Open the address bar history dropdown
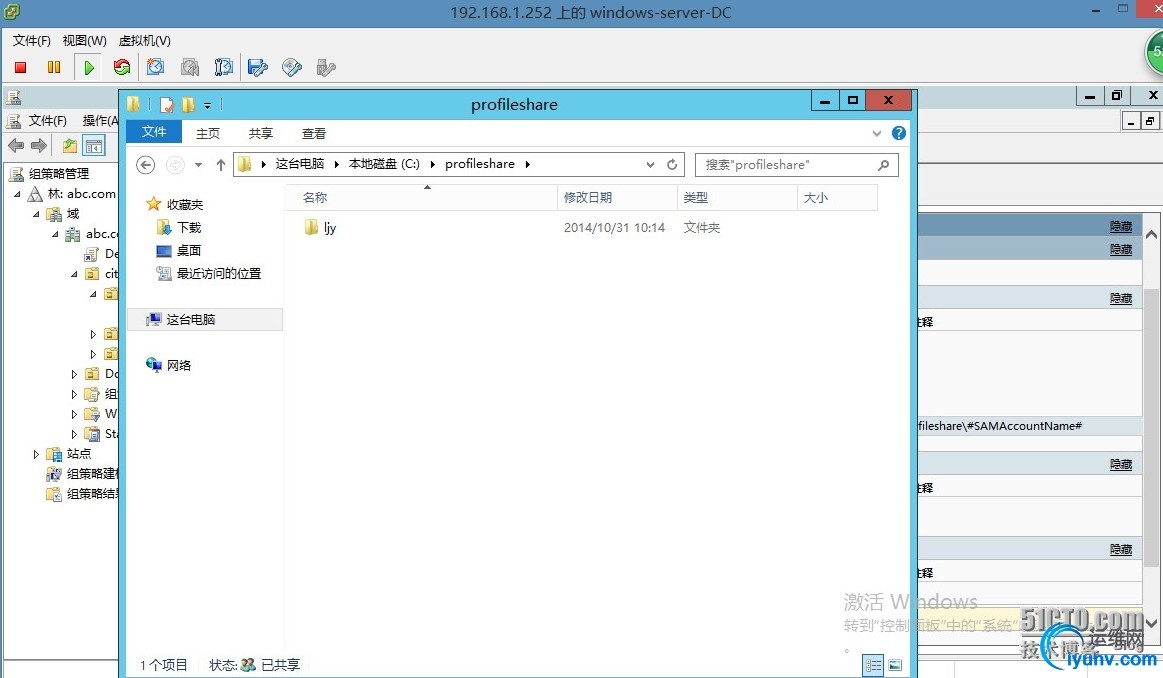 [x=650, y=165]
